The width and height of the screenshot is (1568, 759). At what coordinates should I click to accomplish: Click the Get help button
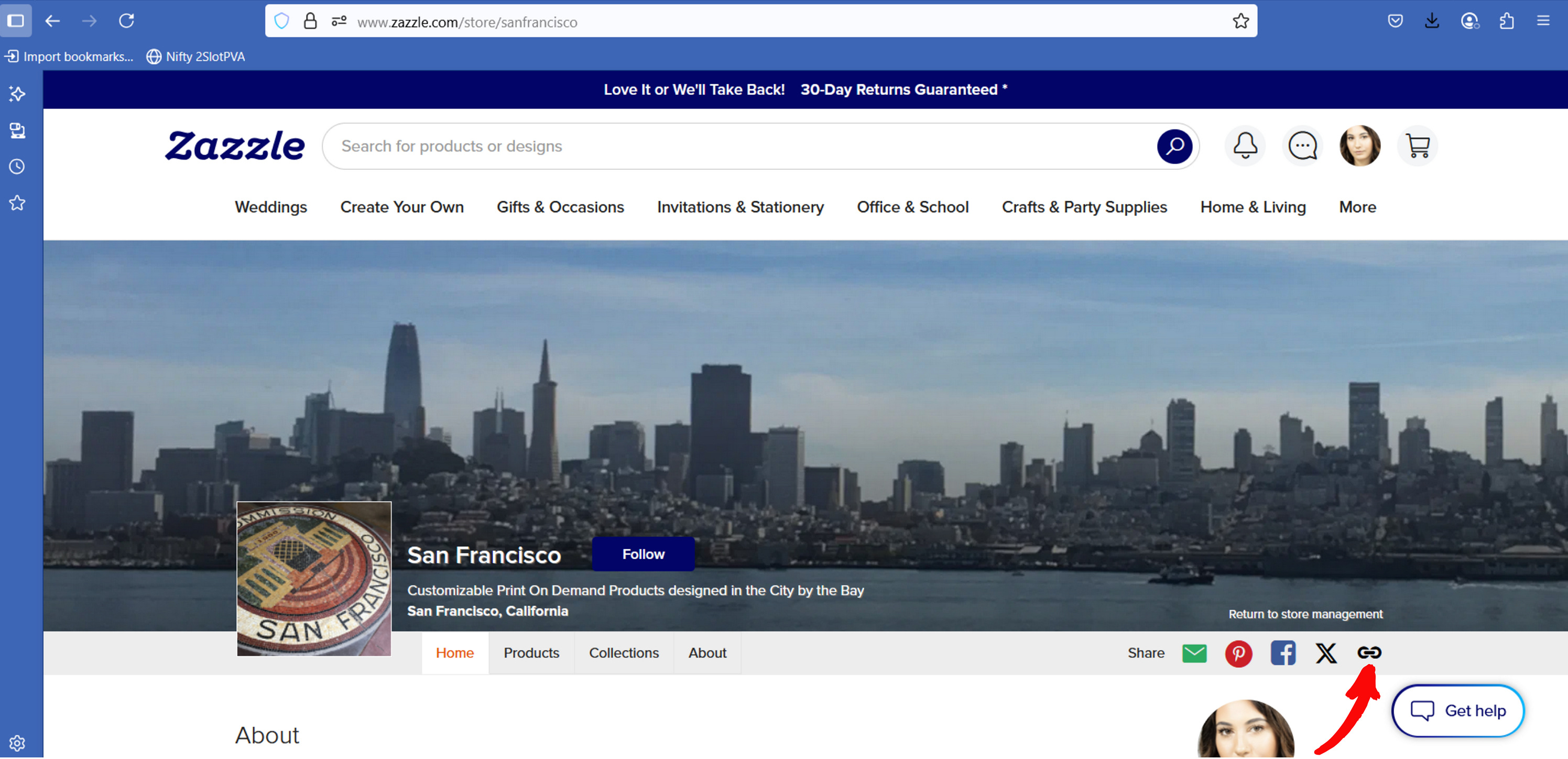point(1457,710)
